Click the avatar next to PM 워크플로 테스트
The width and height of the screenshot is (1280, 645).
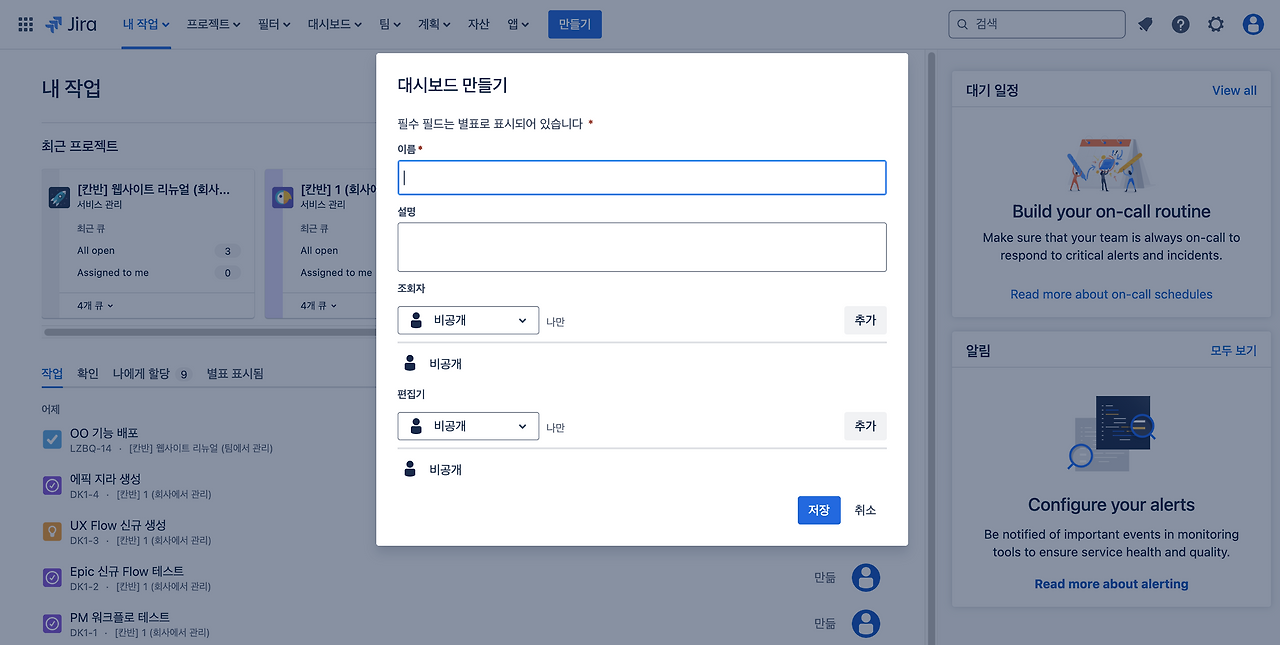866,623
